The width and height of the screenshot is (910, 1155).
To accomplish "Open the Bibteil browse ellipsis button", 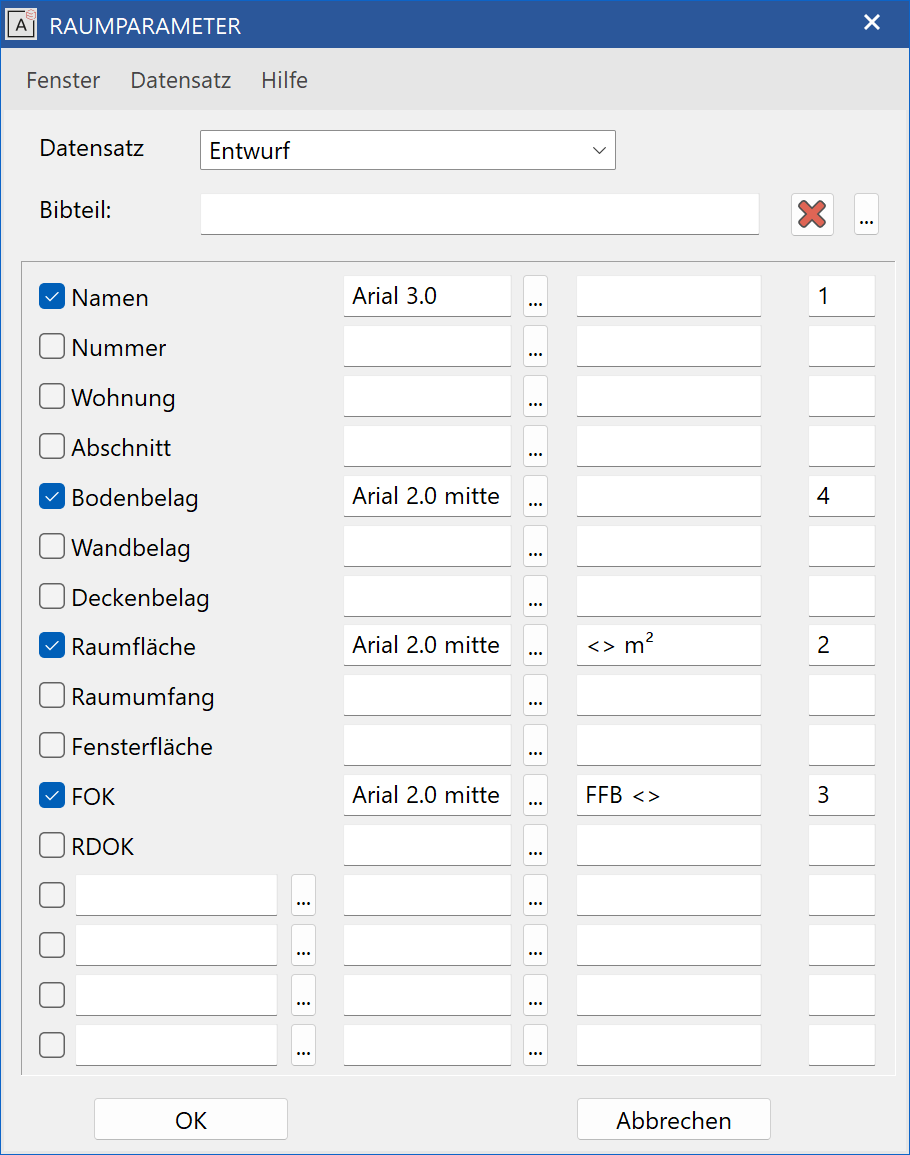I will tap(867, 214).
